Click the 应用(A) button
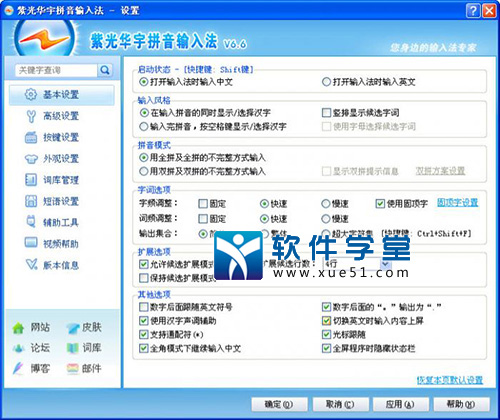The image size is (500, 420). (x=400, y=405)
